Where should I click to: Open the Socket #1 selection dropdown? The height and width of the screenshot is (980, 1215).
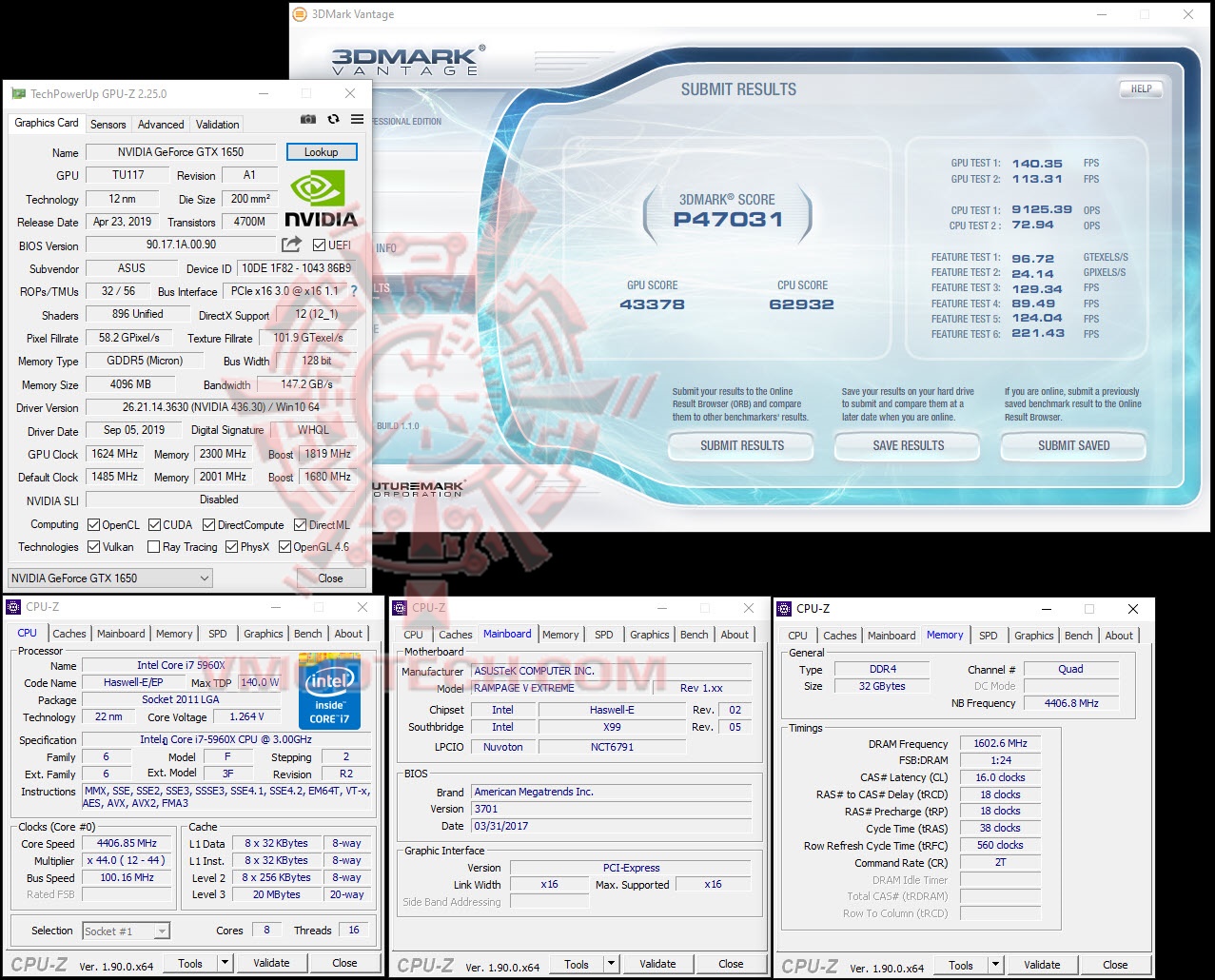(126, 931)
